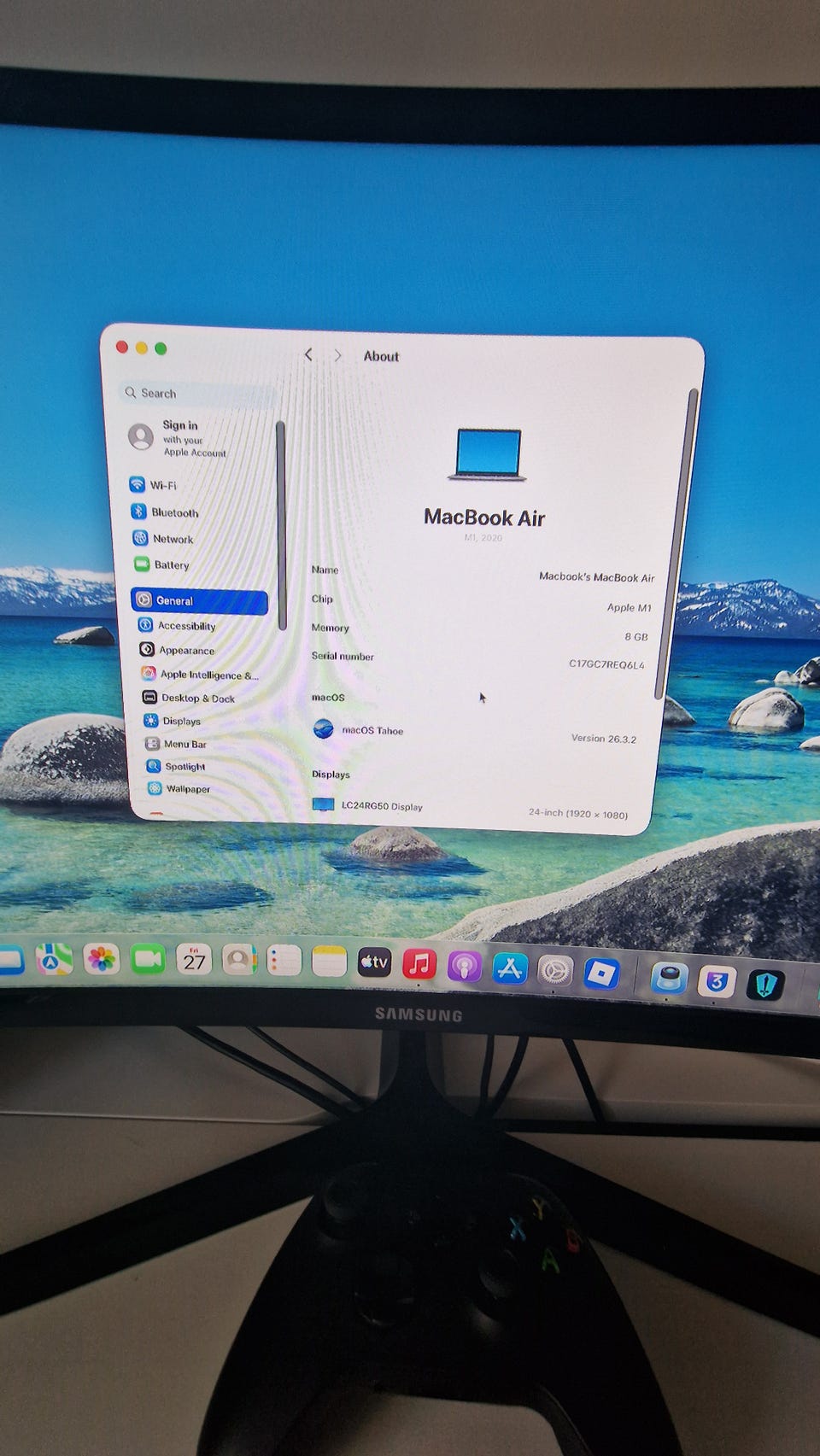The height and width of the screenshot is (1456, 820).
Task: Open Menu Bar settings in sidebar
Action: [x=176, y=744]
